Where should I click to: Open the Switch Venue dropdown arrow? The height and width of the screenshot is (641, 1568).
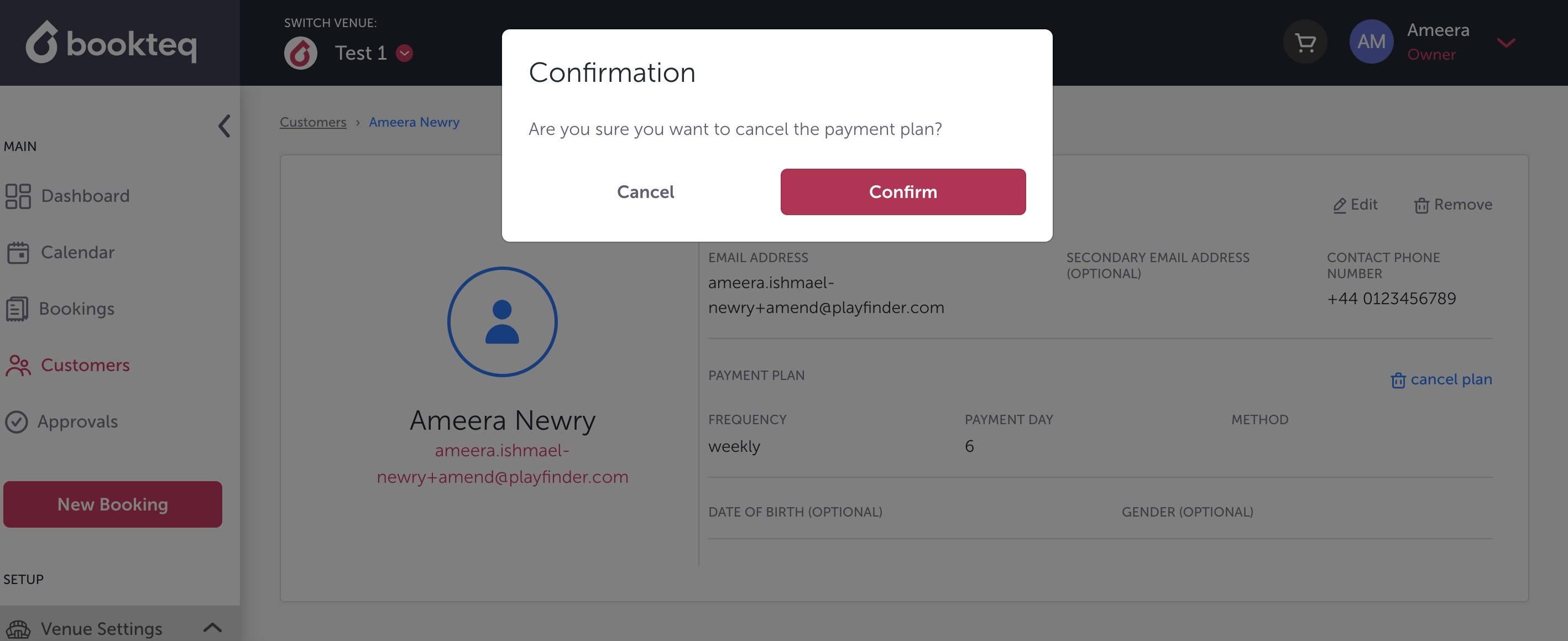coord(404,54)
